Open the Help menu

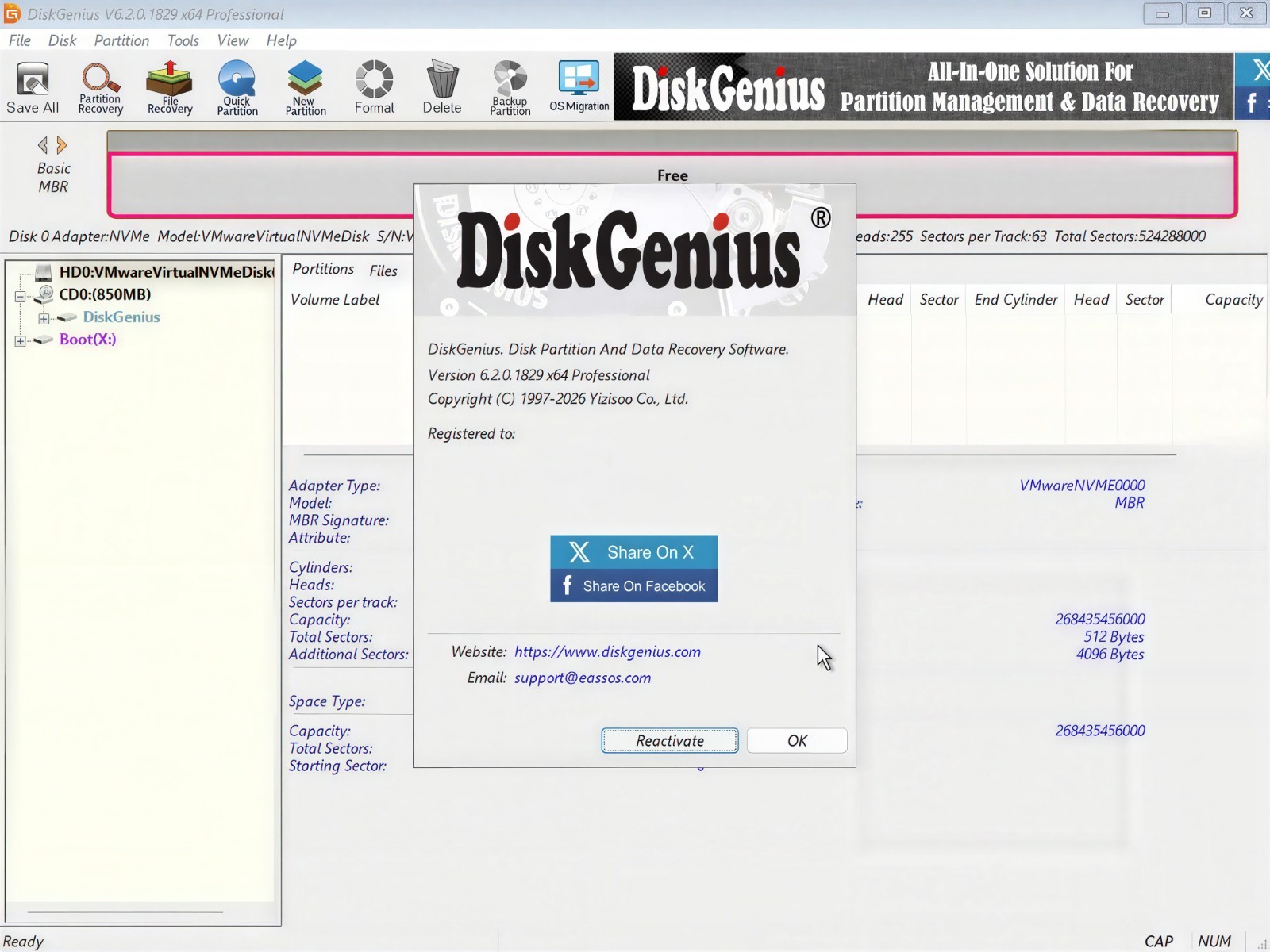click(281, 40)
